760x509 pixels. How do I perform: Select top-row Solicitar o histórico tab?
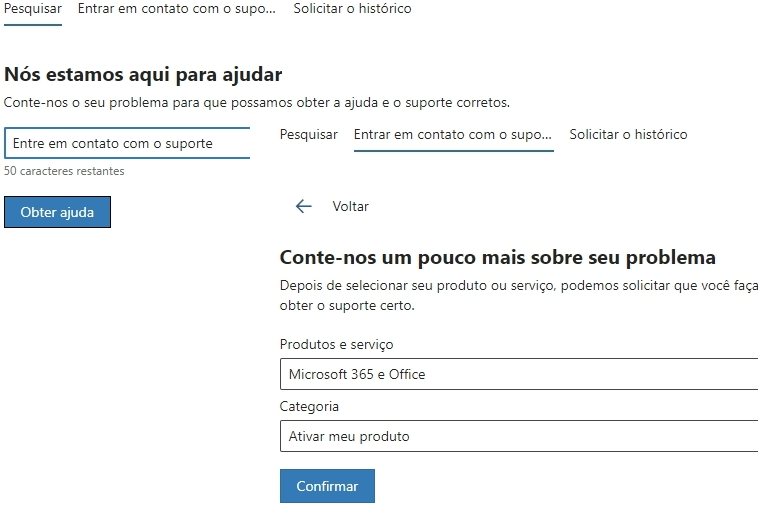tap(352, 9)
